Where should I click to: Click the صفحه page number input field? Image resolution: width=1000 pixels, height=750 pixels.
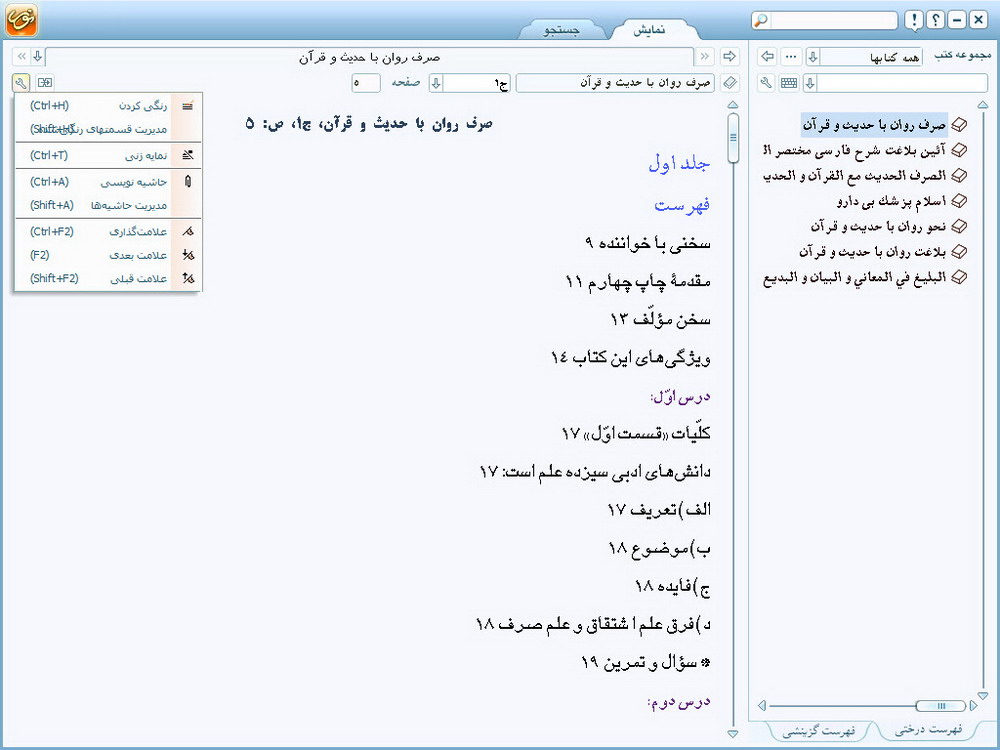(365, 83)
